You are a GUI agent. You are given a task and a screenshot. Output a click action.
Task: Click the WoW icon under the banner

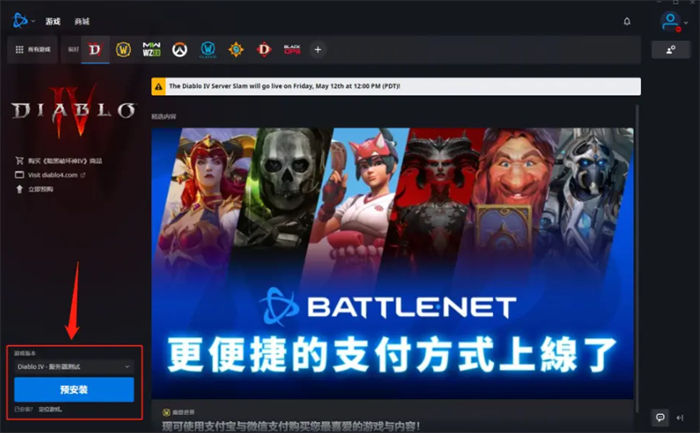[166, 412]
